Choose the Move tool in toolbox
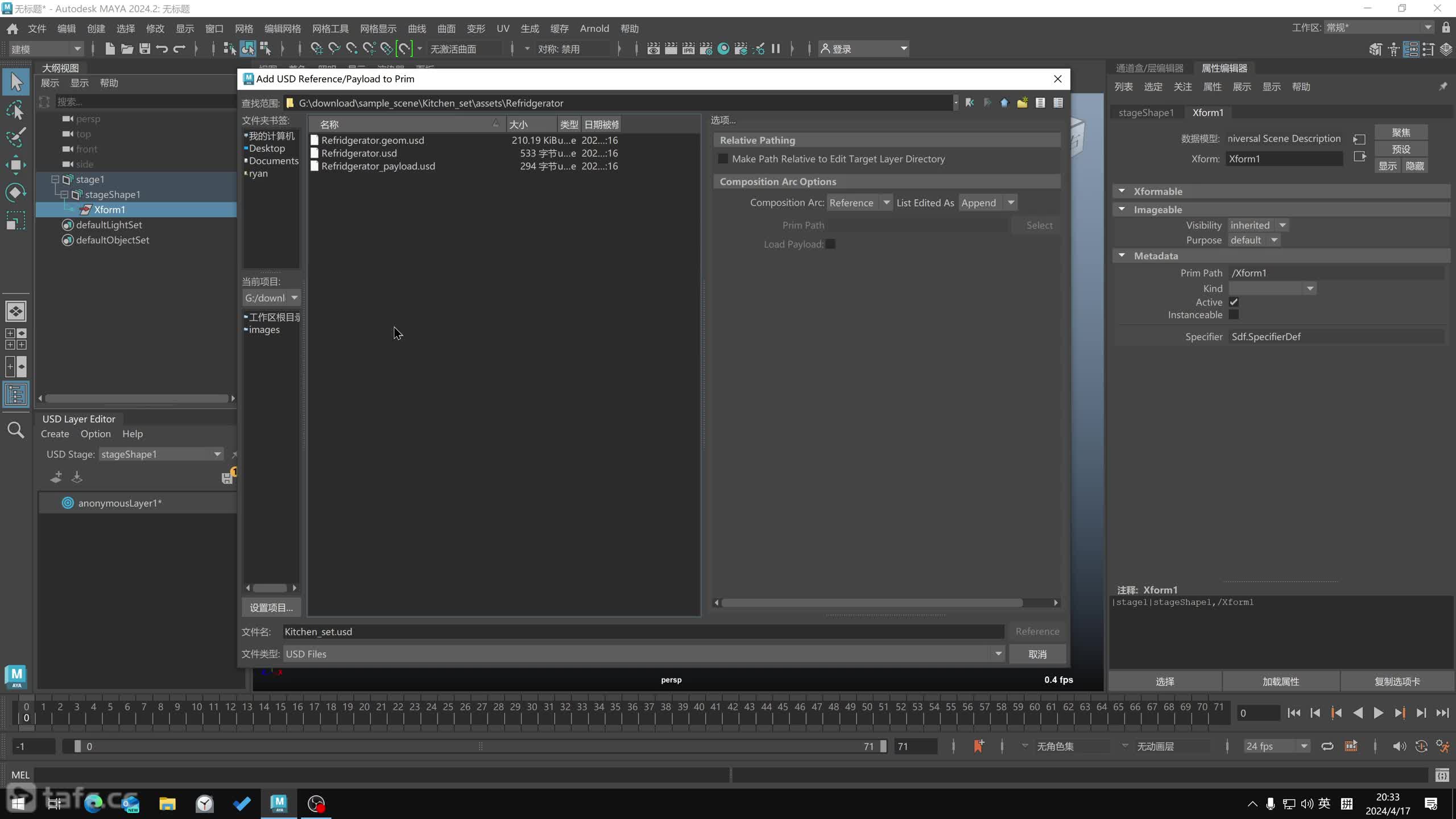The image size is (1456, 819). (16, 165)
